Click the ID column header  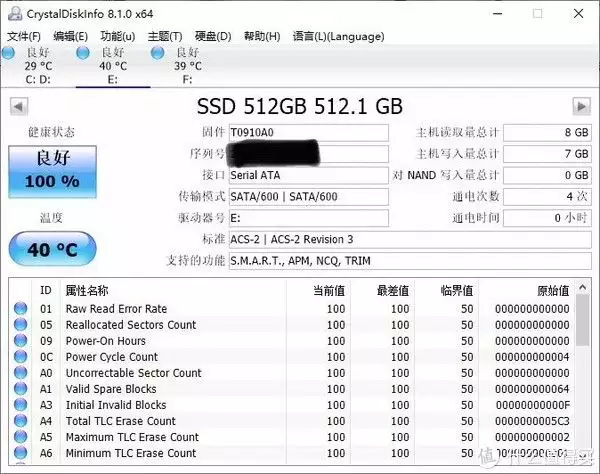46,290
